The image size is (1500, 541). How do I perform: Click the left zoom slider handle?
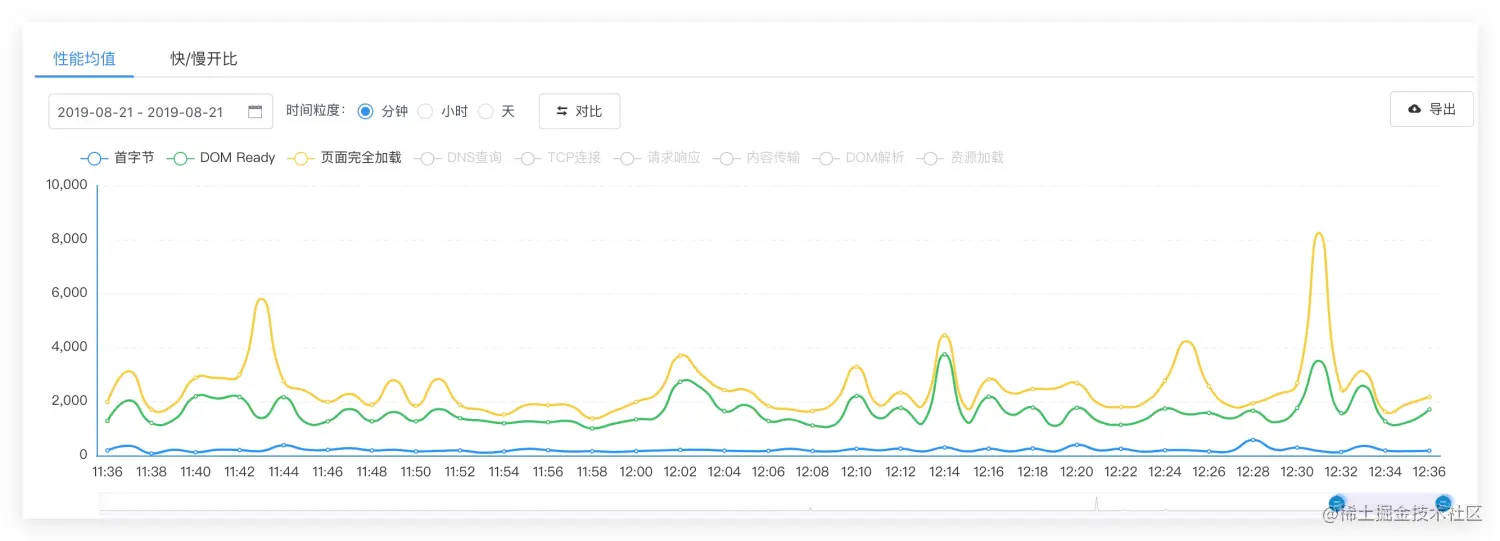pyautogui.click(x=1336, y=503)
